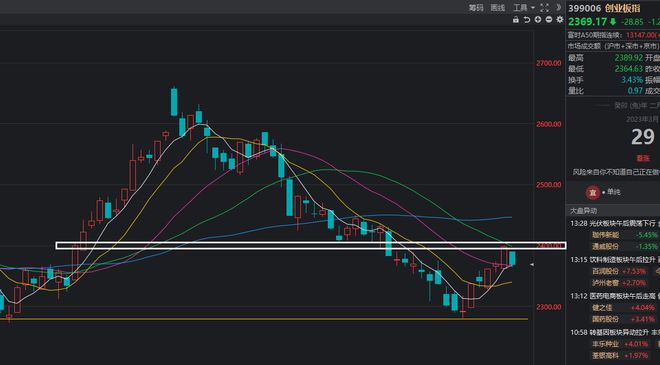The image size is (660, 365).
Task: Click the undo arrow icon
Action: pyautogui.click(x=527, y=19)
